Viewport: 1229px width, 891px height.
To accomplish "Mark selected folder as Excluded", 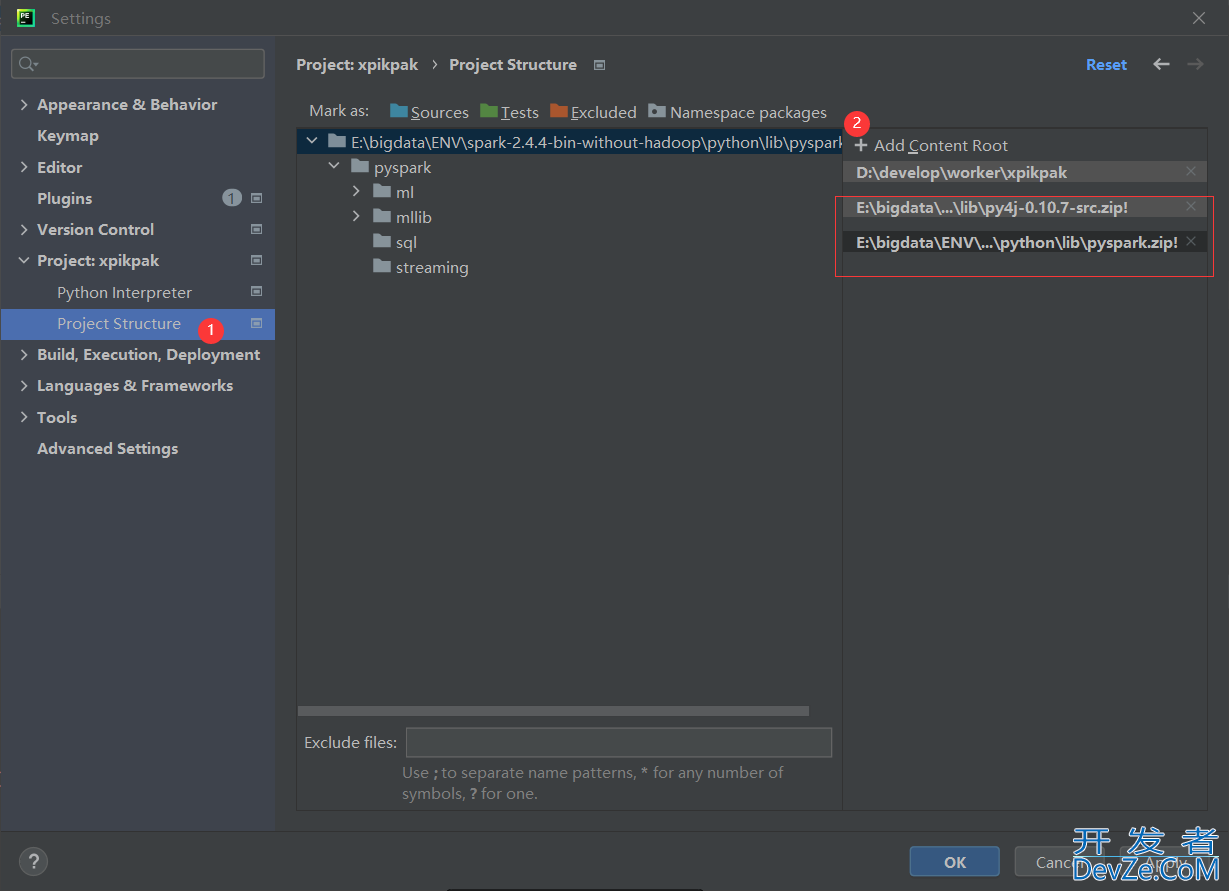I will [593, 112].
